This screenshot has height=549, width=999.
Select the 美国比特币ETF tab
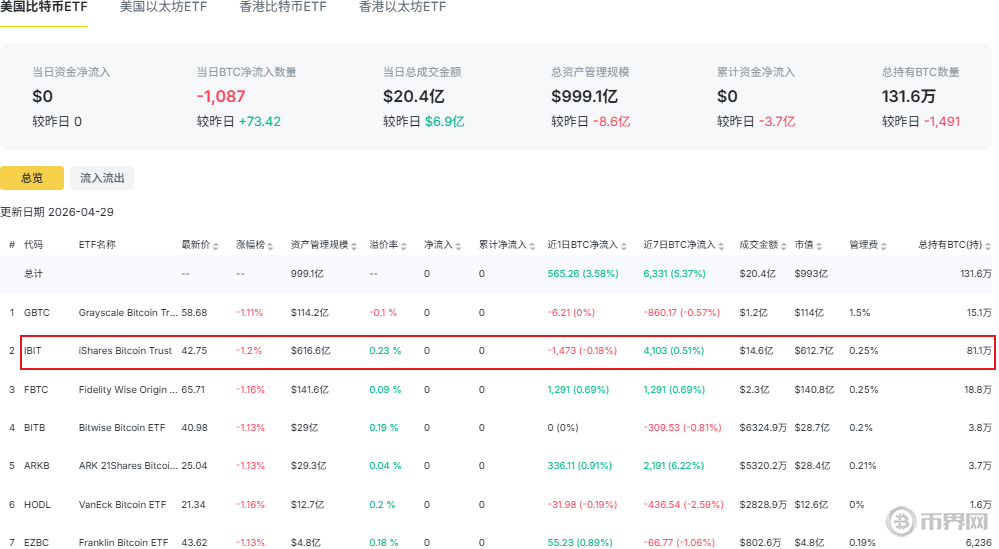click(43, 7)
